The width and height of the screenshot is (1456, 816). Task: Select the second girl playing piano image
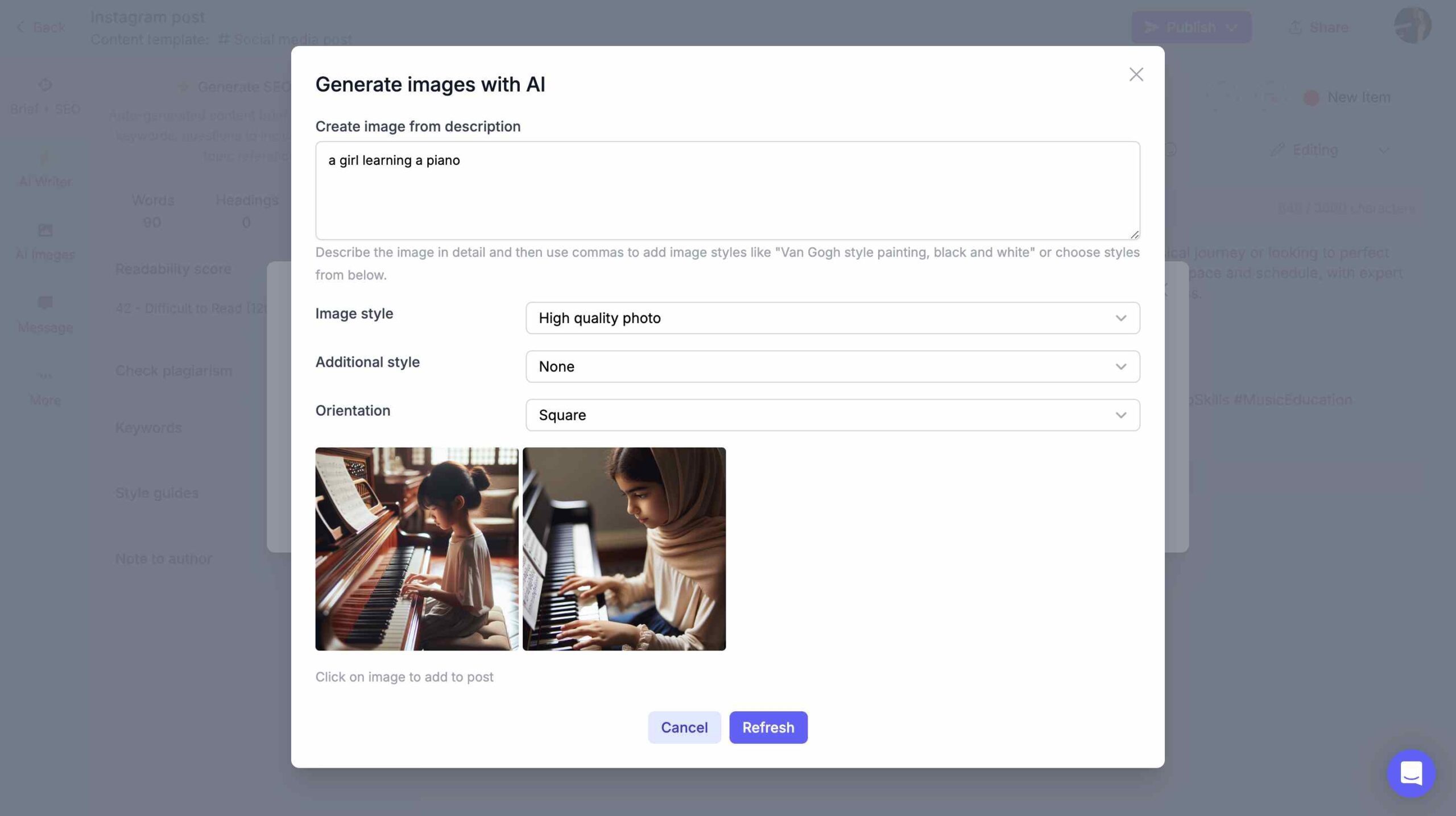tap(623, 549)
